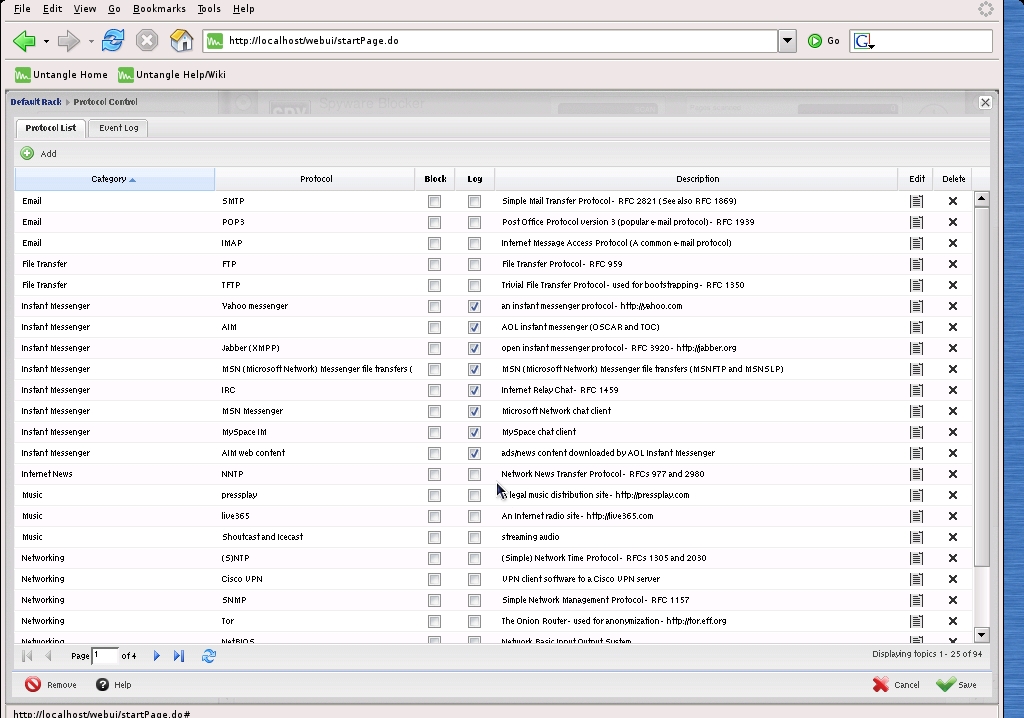Disable Log for the AIM protocol
The image size is (1024, 718).
tap(475, 327)
